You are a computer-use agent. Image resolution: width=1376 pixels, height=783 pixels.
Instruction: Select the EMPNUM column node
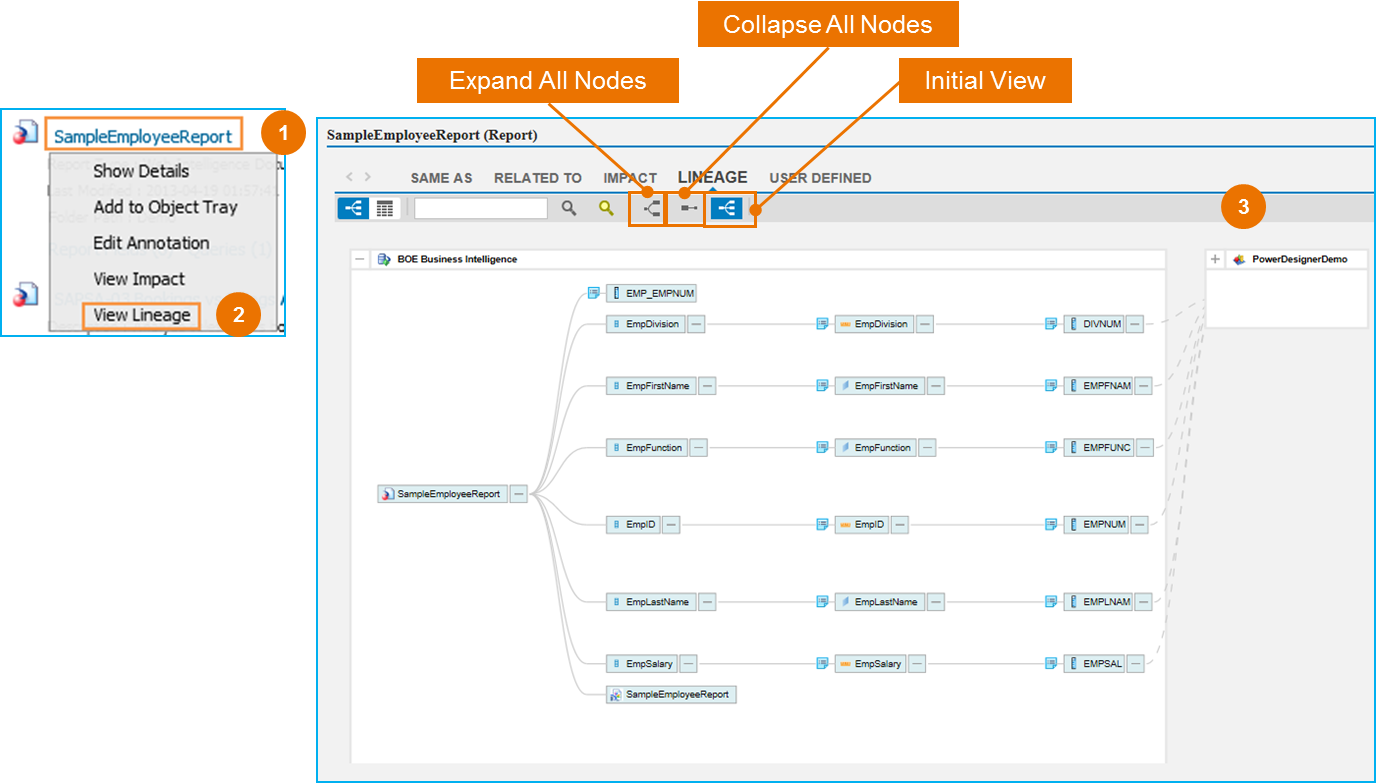[x=1097, y=525]
